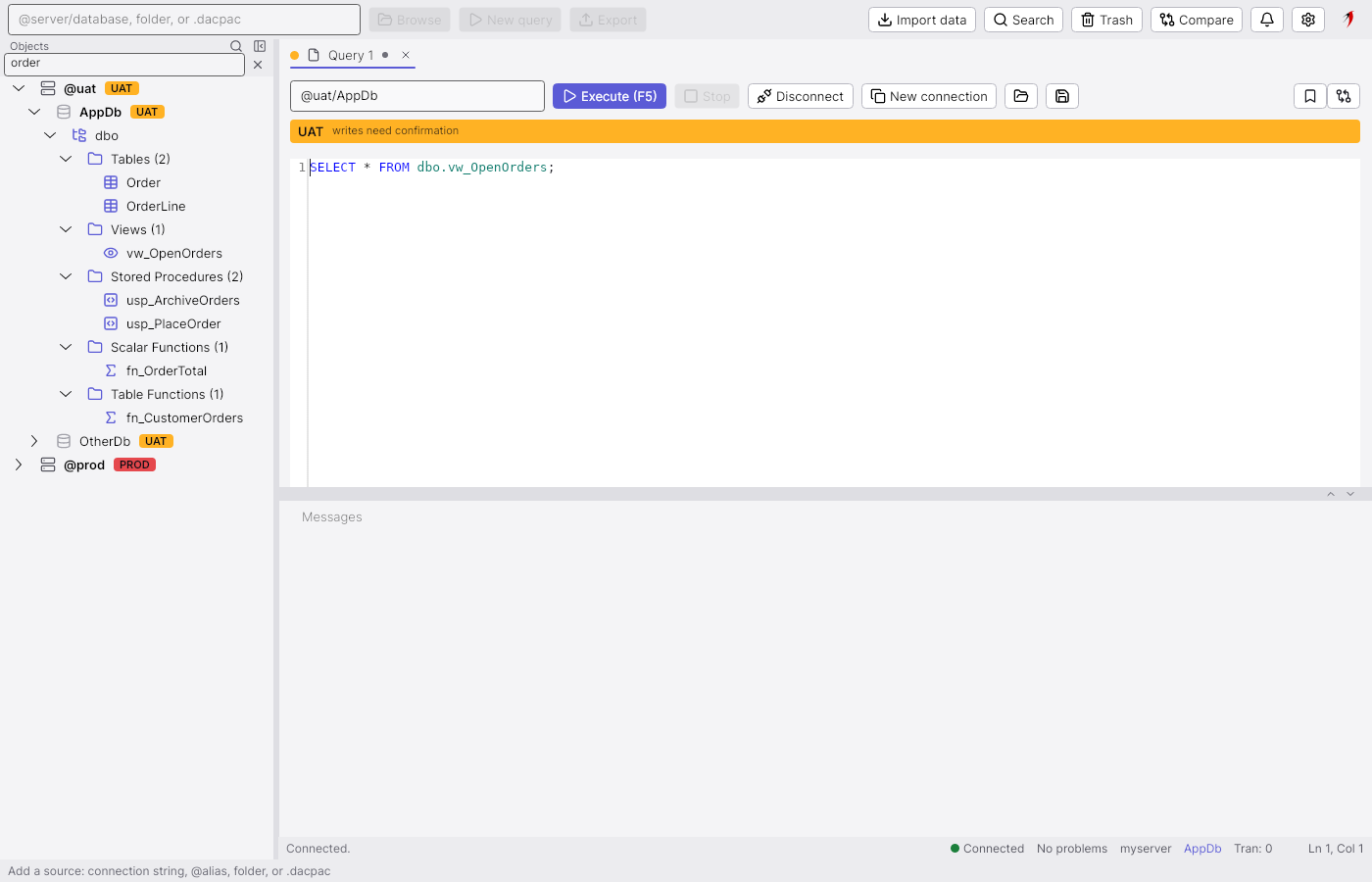Select usp_PlaceOrder in the tree
This screenshot has height=882, width=1372.
(x=173, y=323)
